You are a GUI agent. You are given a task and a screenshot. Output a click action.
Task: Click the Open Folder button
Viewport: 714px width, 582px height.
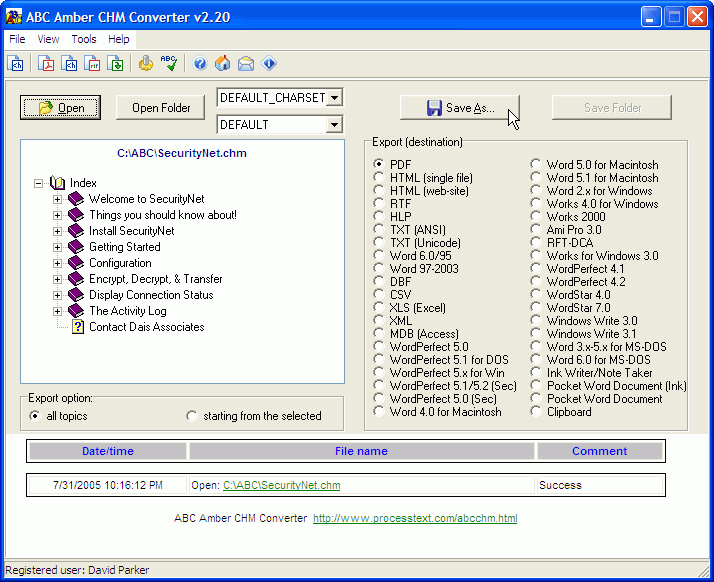[161, 107]
